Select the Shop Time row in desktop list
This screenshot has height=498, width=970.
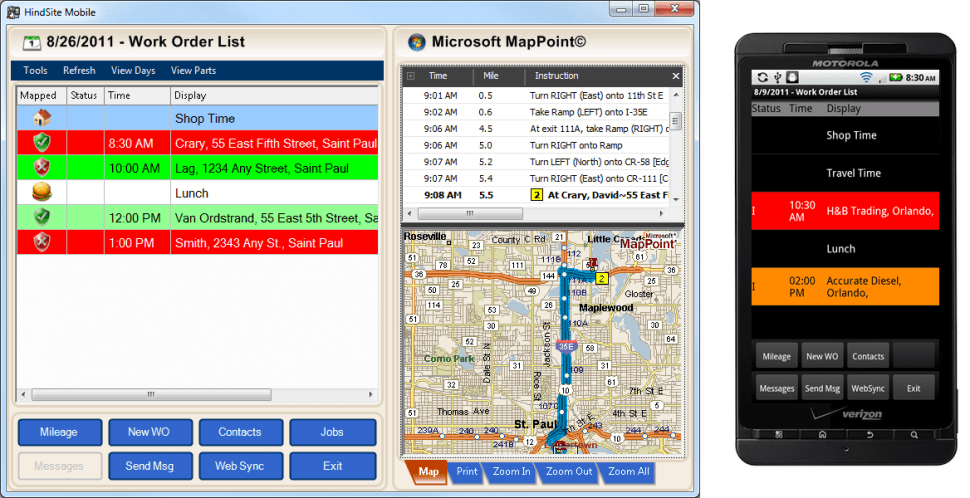click(197, 118)
